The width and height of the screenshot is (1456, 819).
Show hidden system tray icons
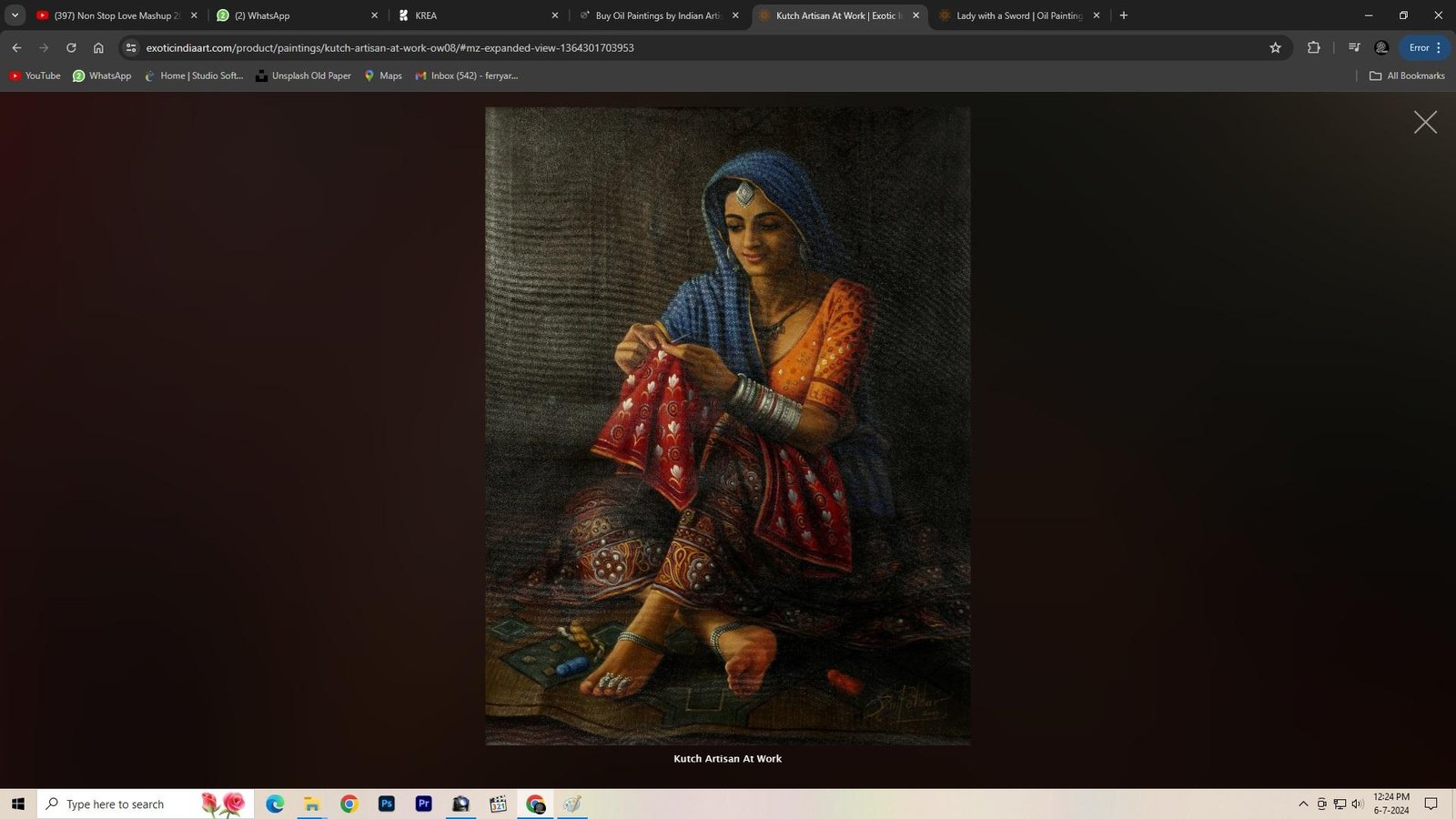coord(1303,804)
